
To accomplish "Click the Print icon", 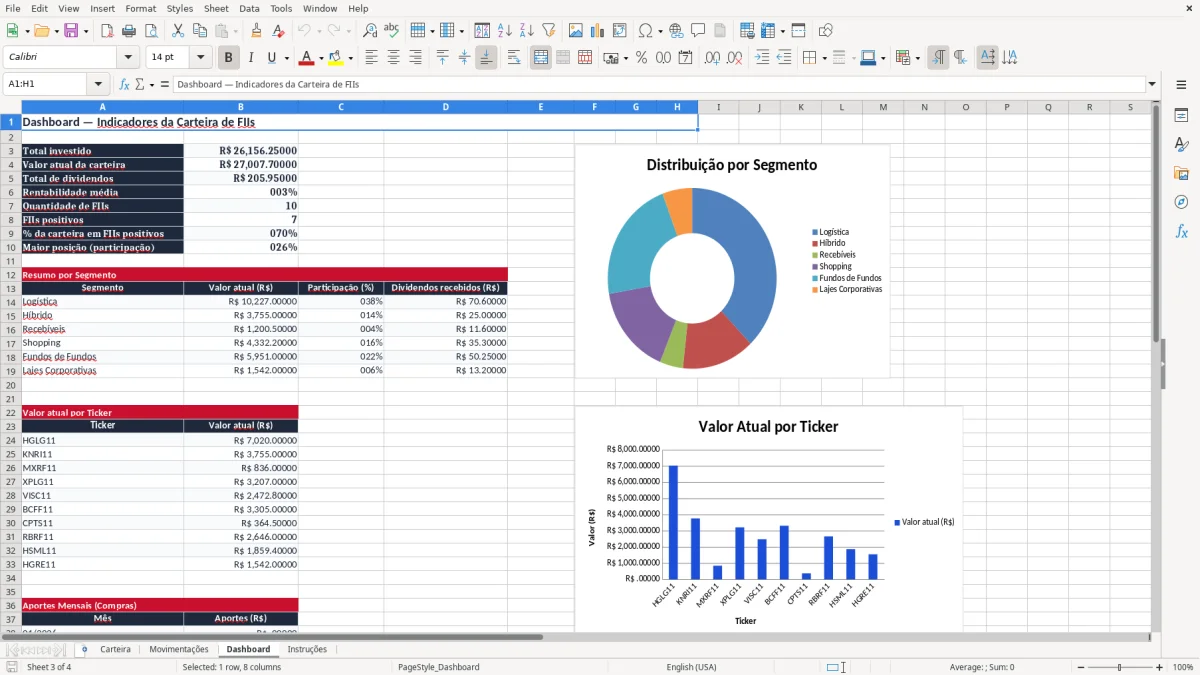I will (128, 31).
